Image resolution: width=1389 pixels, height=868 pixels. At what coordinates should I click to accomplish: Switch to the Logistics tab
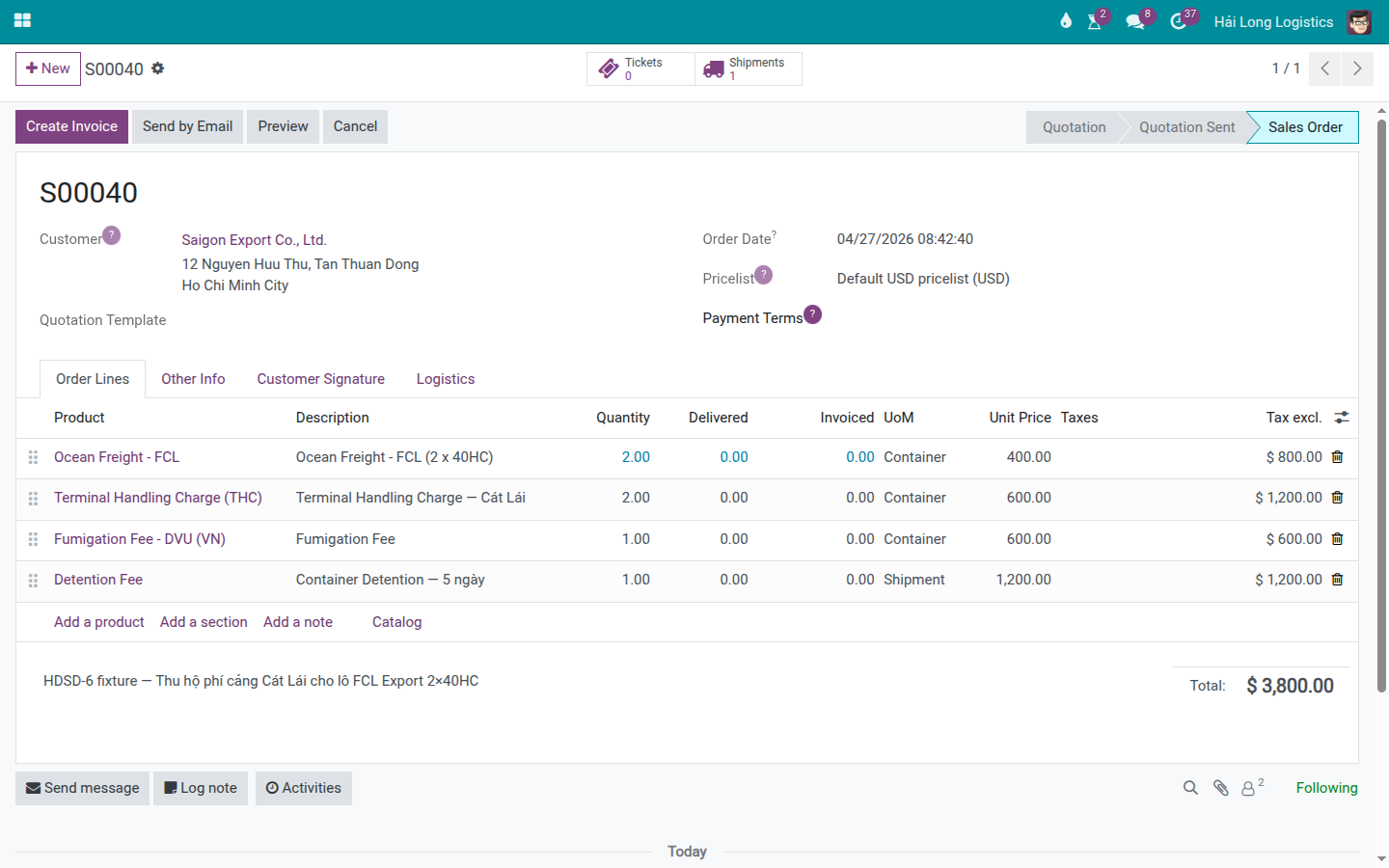click(446, 379)
